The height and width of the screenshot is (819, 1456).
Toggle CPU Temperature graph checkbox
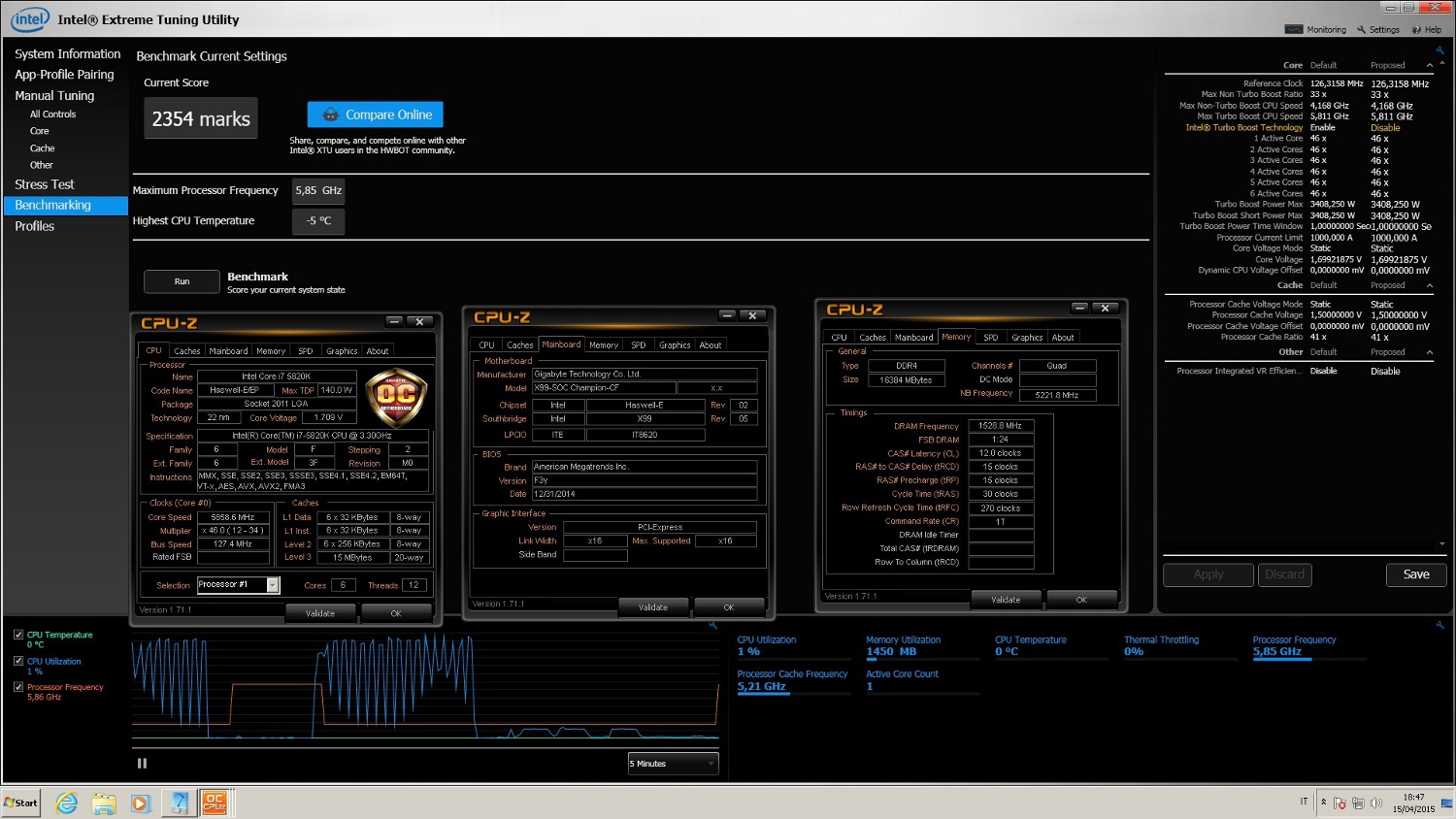tap(18, 635)
